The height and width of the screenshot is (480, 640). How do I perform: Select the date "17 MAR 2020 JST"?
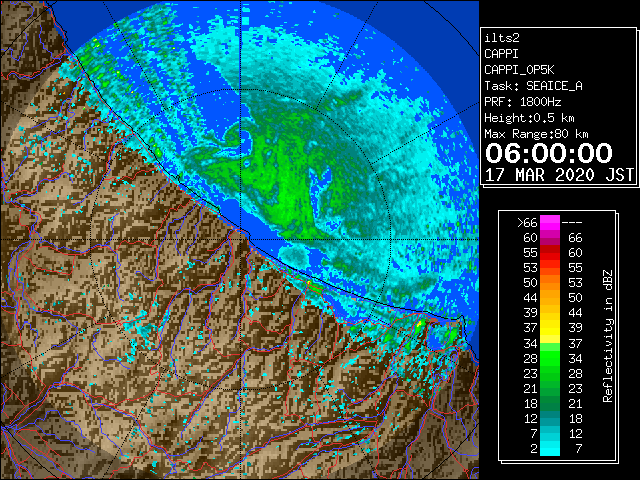click(559, 175)
